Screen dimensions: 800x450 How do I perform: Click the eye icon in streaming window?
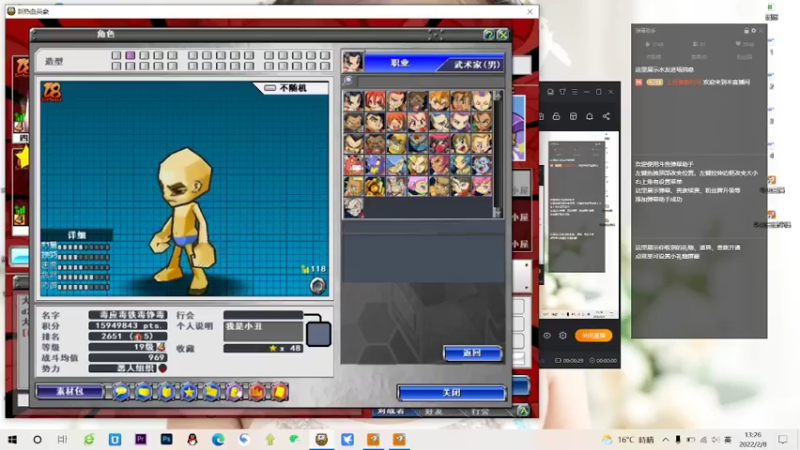(x=547, y=336)
